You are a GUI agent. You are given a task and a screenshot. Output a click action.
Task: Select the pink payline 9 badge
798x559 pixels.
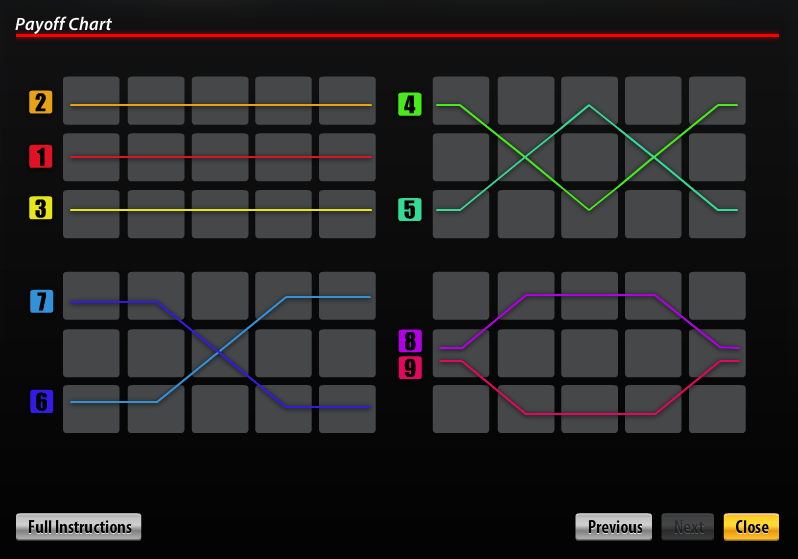410,368
